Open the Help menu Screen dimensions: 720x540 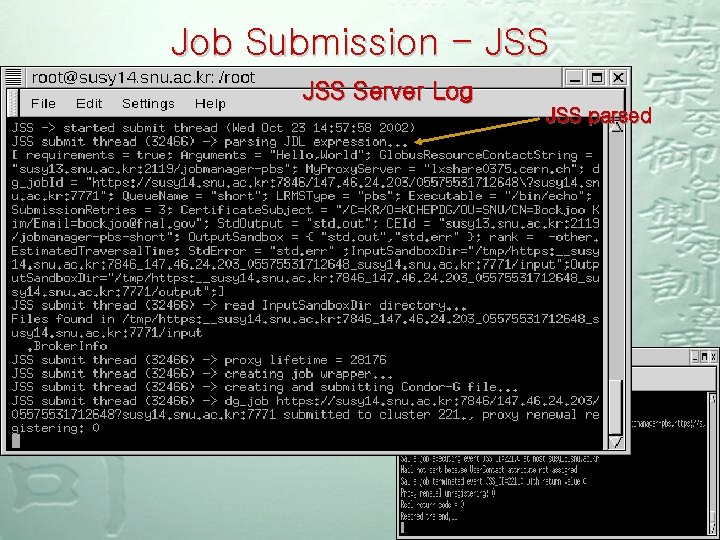pyautogui.click(x=210, y=104)
